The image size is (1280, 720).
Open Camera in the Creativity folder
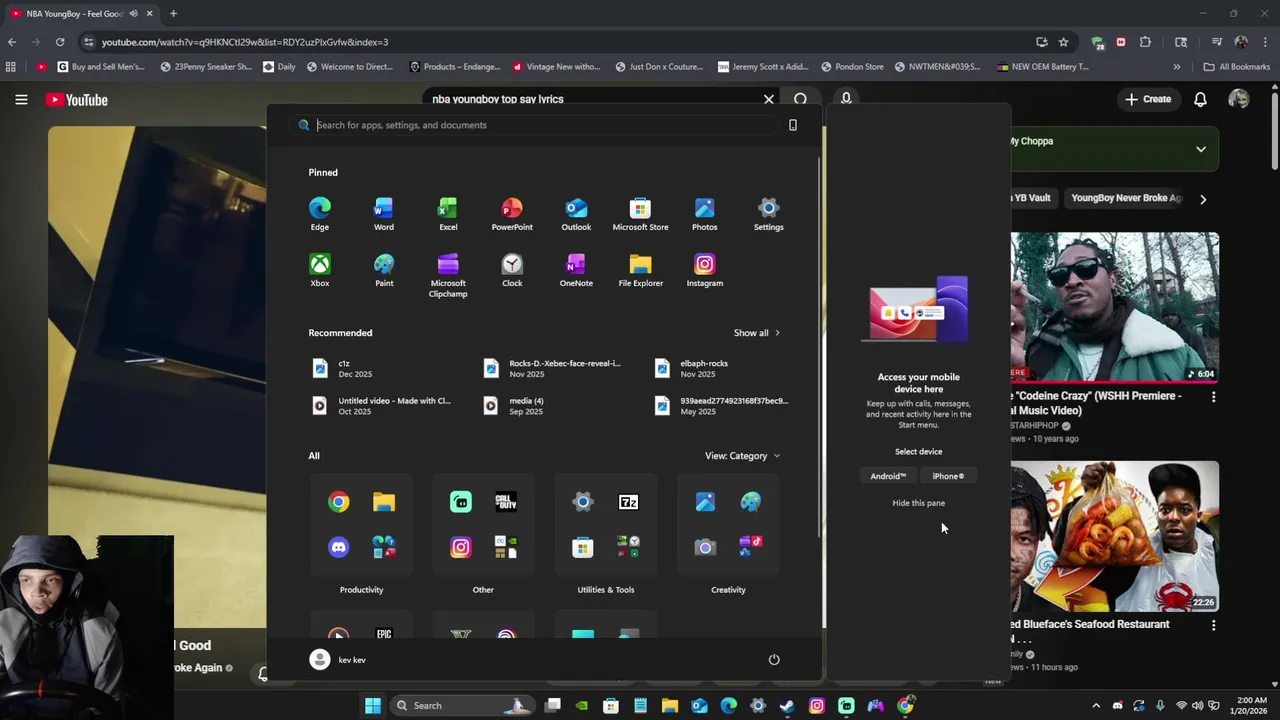click(705, 546)
